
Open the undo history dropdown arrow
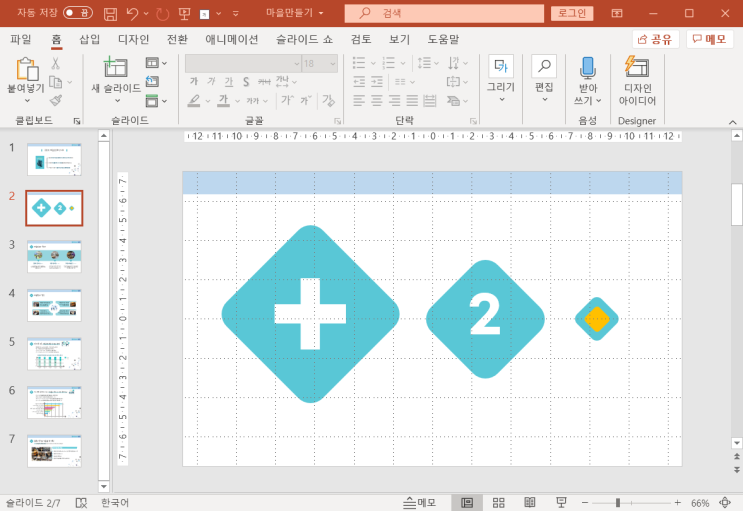(x=146, y=13)
